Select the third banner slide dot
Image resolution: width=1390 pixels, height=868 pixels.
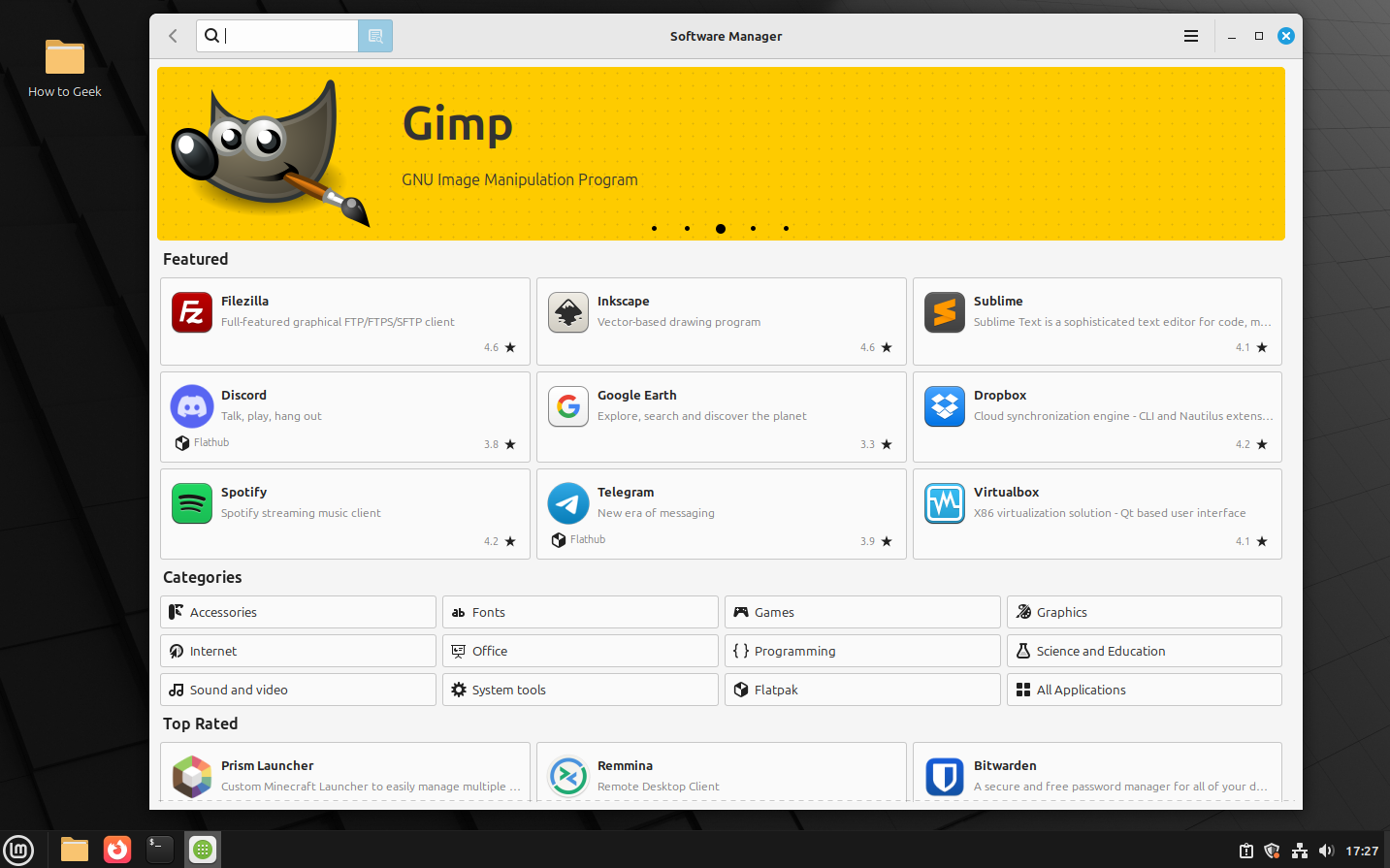(721, 229)
